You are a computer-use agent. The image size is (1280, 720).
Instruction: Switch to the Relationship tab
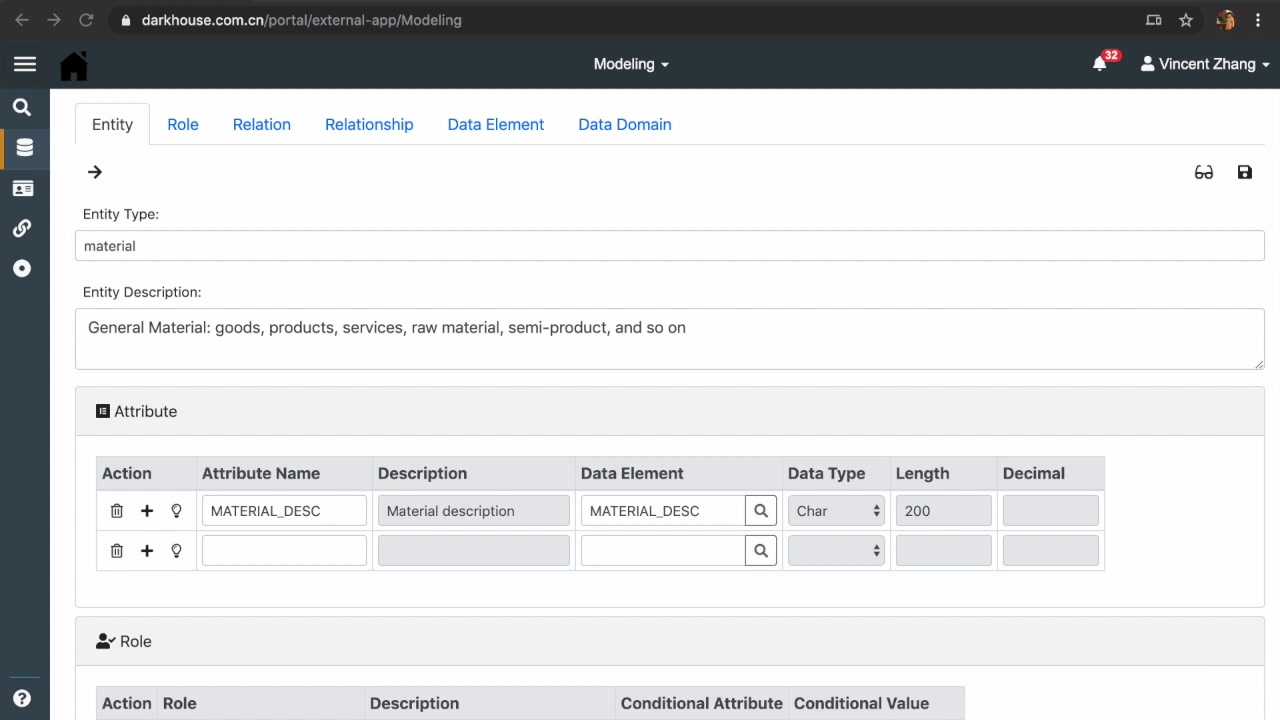[x=369, y=124]
